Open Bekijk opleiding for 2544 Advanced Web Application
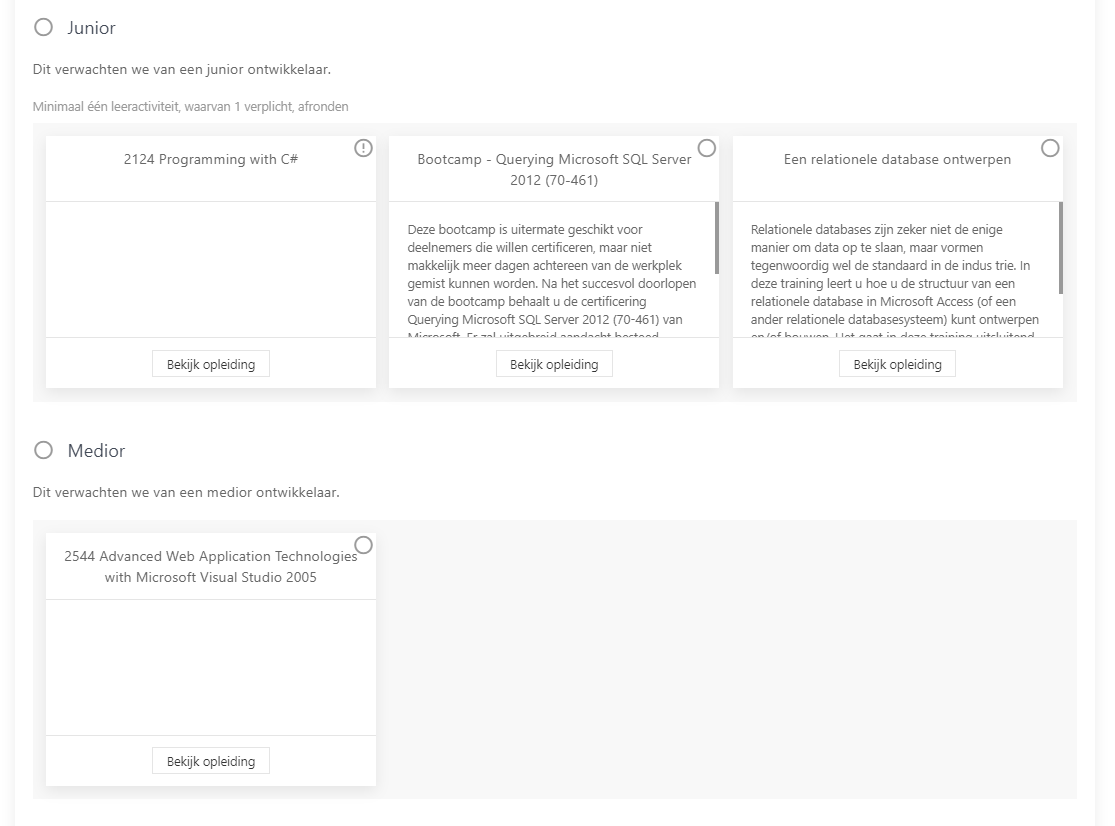This screenshot has width=1115, height=826. click(x=211, y=761)
